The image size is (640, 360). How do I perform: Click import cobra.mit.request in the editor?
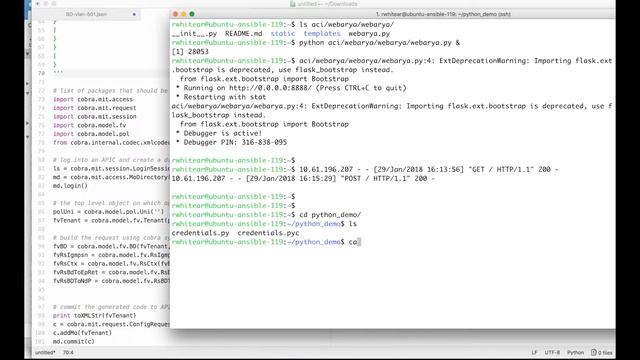95,108
